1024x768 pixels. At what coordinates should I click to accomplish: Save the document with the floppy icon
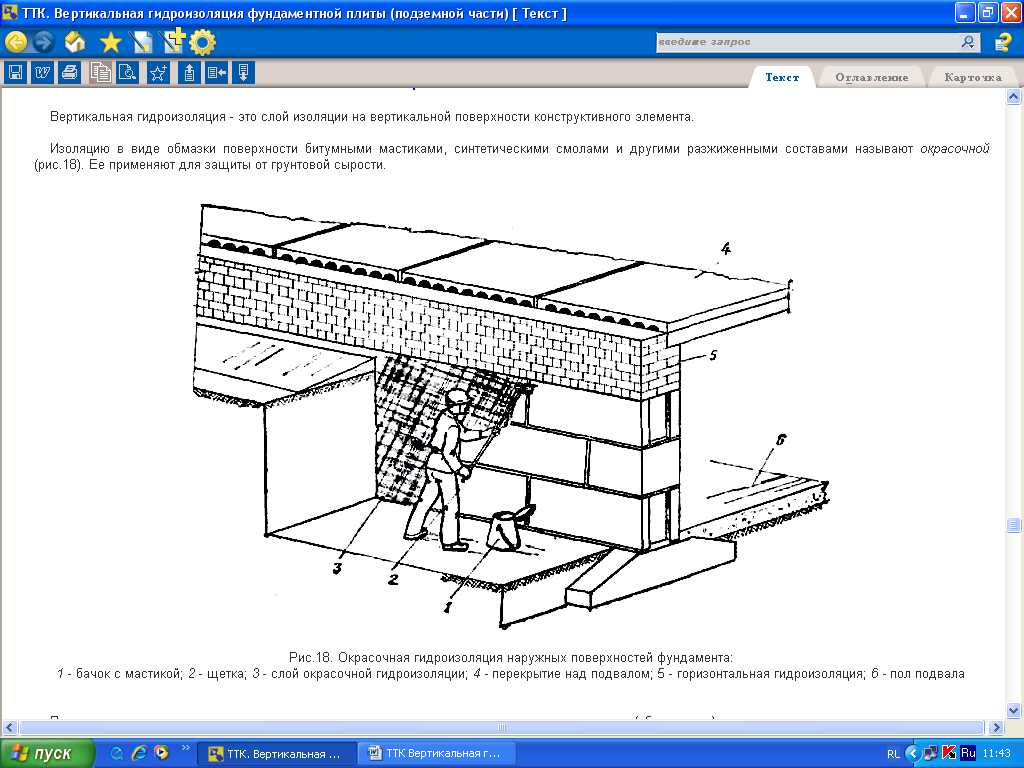[16, 72]
